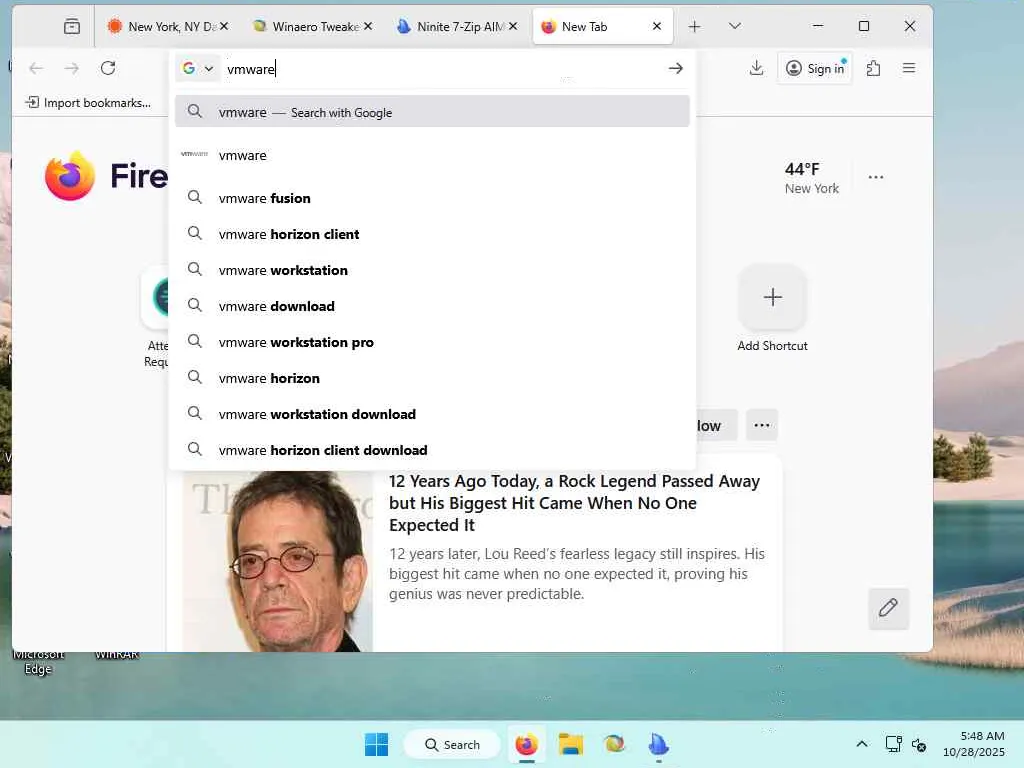This screenshot has height=768, width=1024.
Task: Open the 44°F New York weather widget
Action: [811, 178]
